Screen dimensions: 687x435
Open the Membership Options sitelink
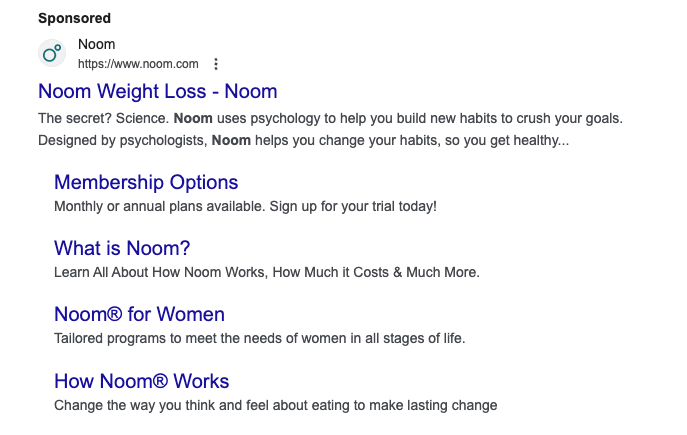pos(146,182)
